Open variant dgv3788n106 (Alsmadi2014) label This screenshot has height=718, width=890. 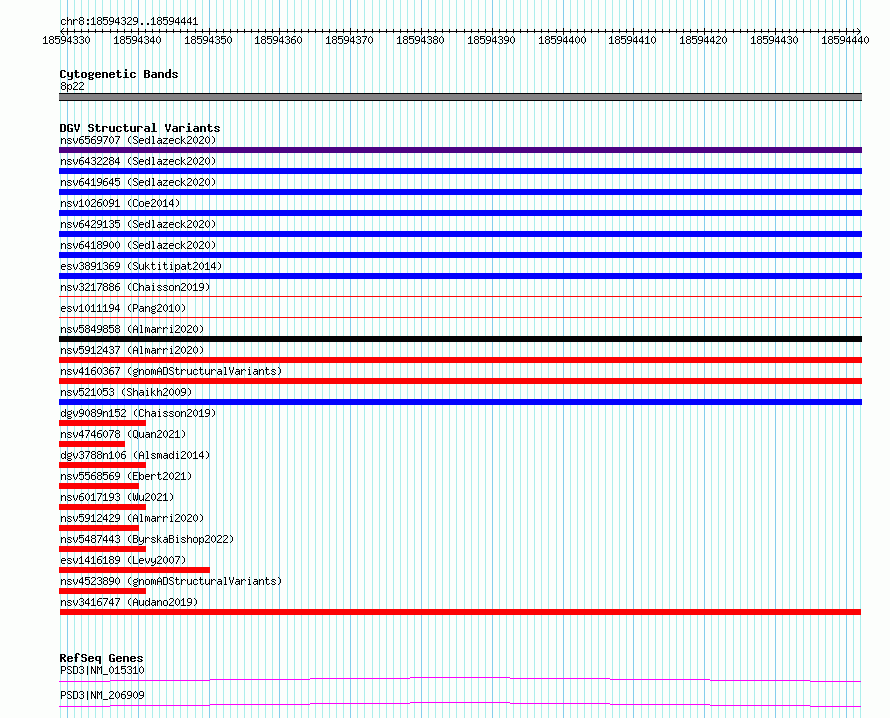tap(135, 455)
